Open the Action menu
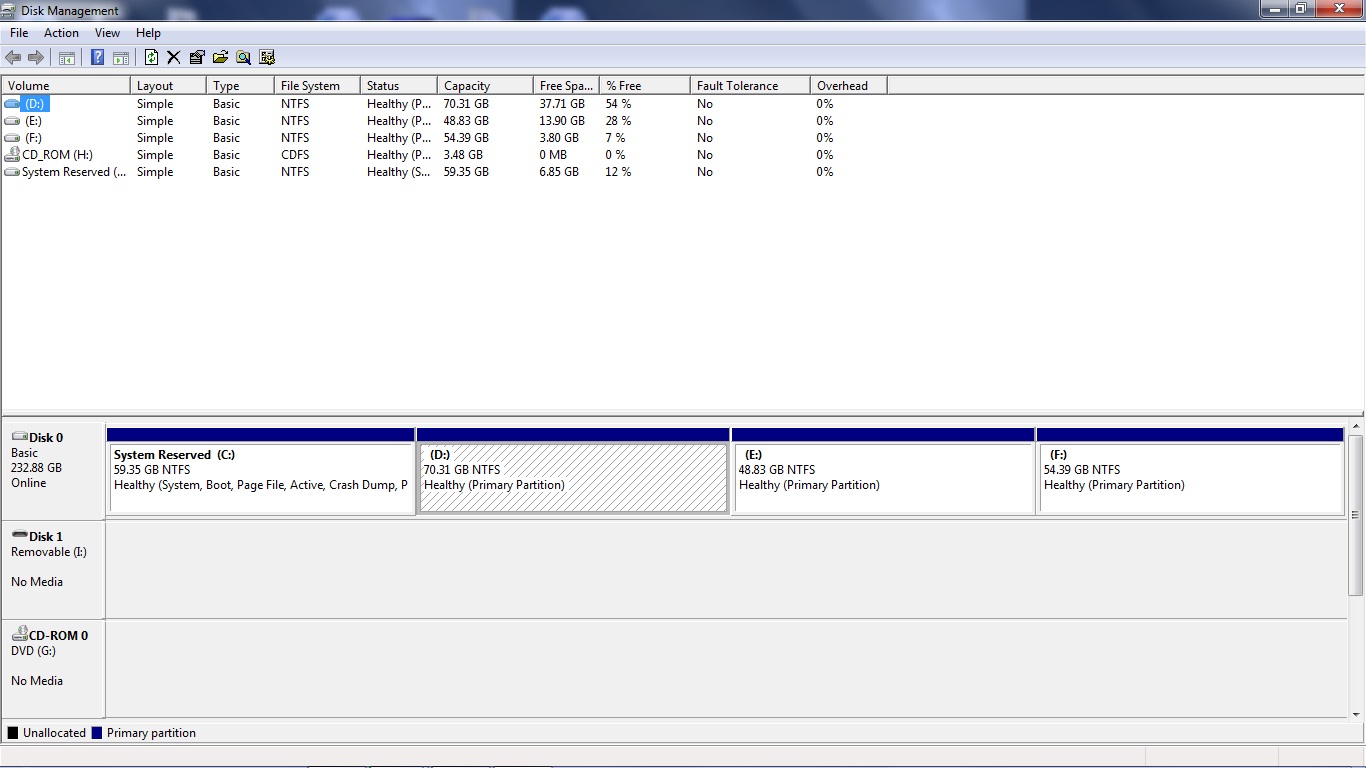 [61, 32]
